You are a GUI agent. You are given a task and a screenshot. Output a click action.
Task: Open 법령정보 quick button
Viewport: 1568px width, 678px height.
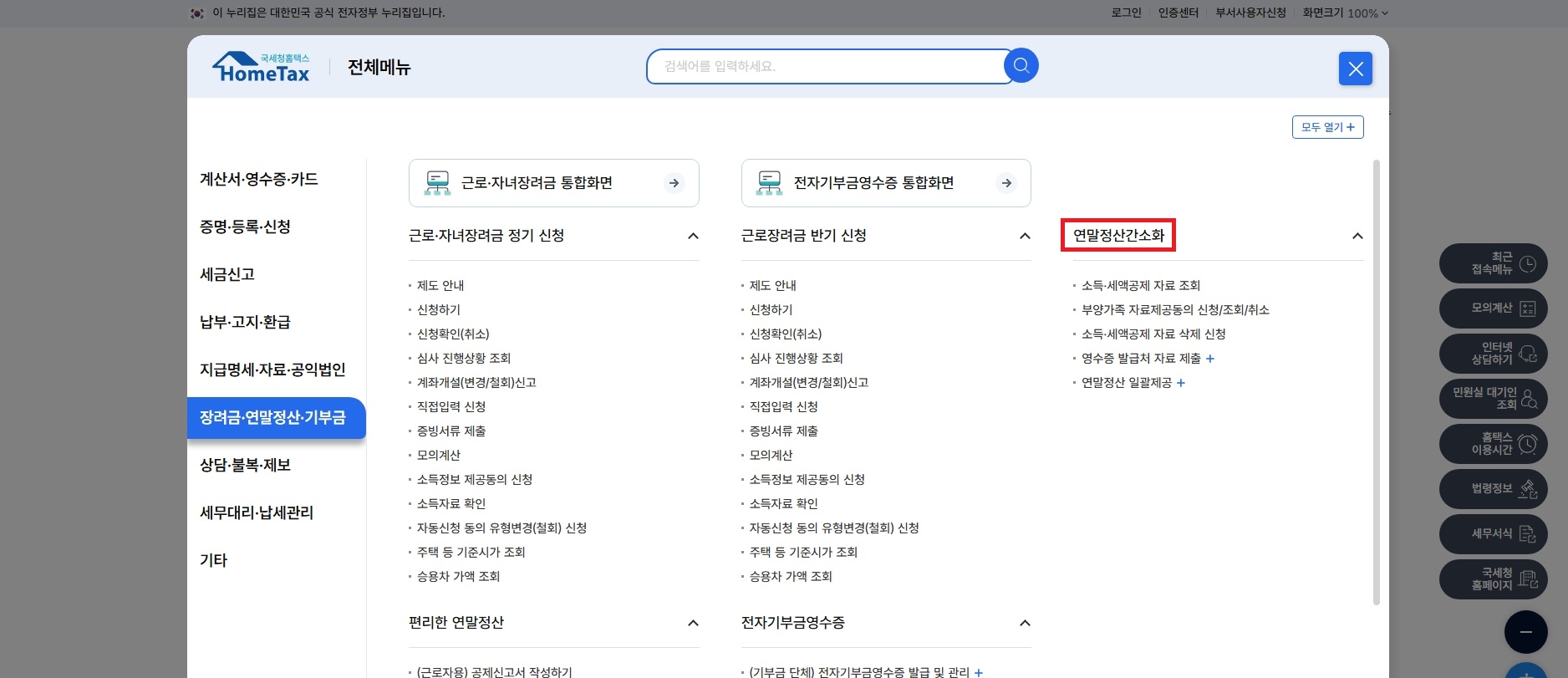click(1493, 489)
